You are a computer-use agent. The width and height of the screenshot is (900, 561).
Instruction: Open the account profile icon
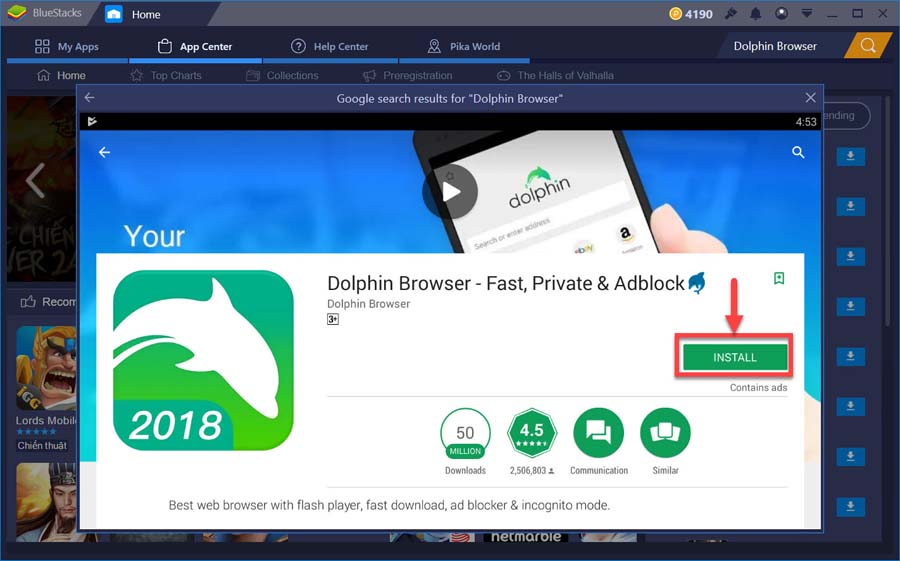pyautogui.click(x=781, y=13)
